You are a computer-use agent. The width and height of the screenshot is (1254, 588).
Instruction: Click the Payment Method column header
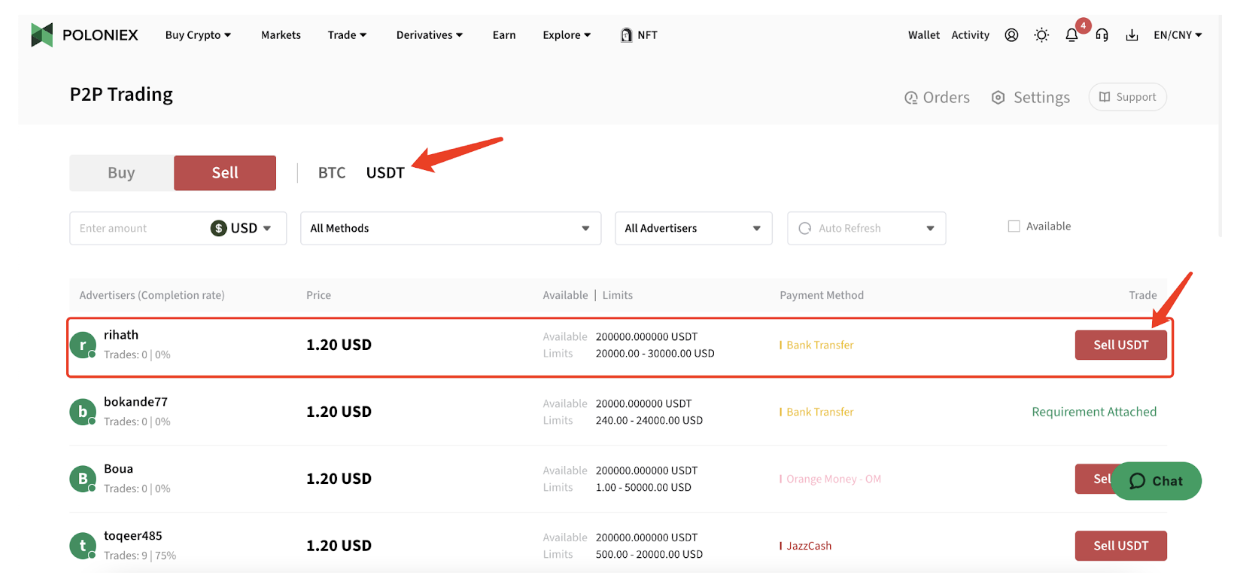822,295
